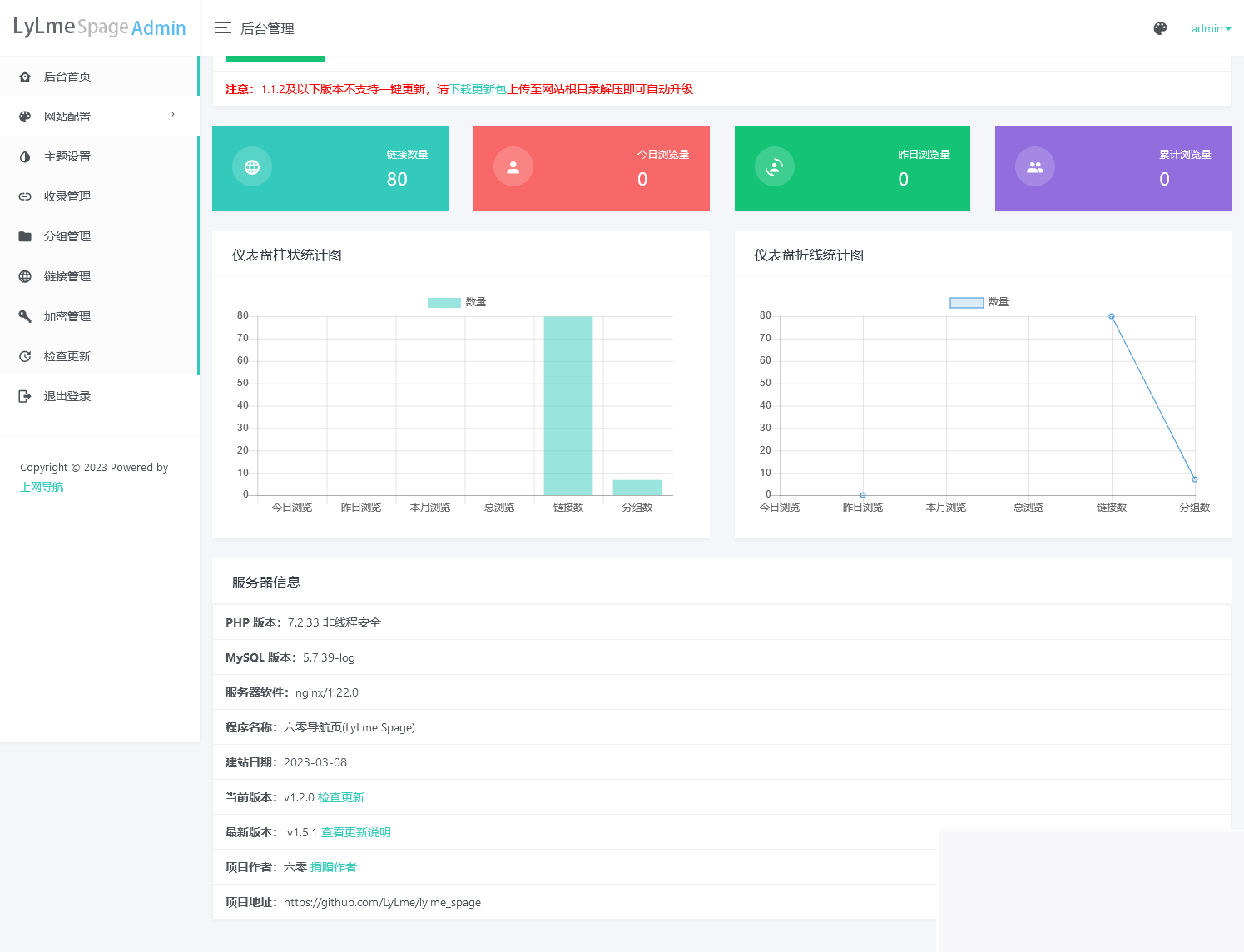
Task: Open the palette icon in the top bar
Action: [x=1160, y=27]
